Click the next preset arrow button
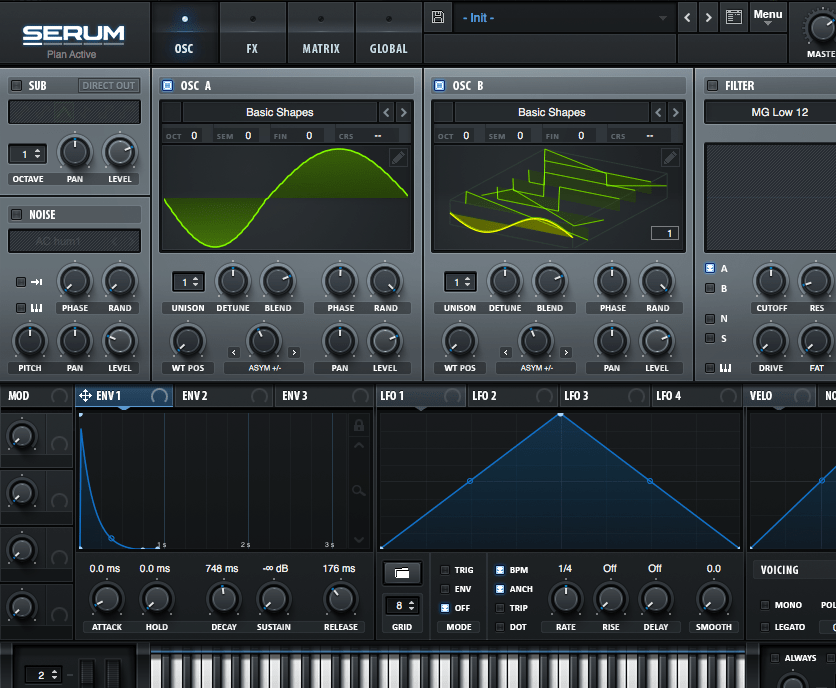Image resolution: width=836 pixels, height=688 pixels. click(x=708, y=18)
